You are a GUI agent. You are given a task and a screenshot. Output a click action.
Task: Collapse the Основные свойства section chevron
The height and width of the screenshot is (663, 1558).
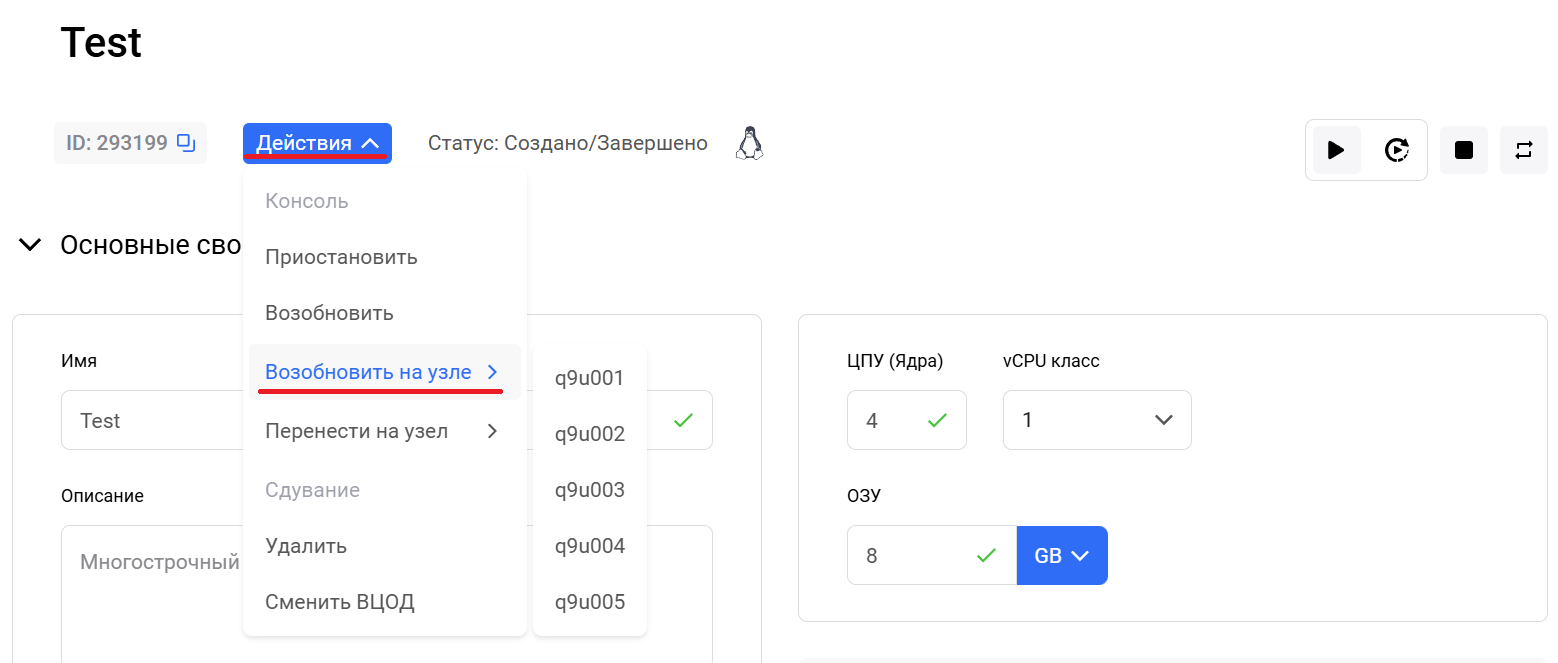point(30,245)
